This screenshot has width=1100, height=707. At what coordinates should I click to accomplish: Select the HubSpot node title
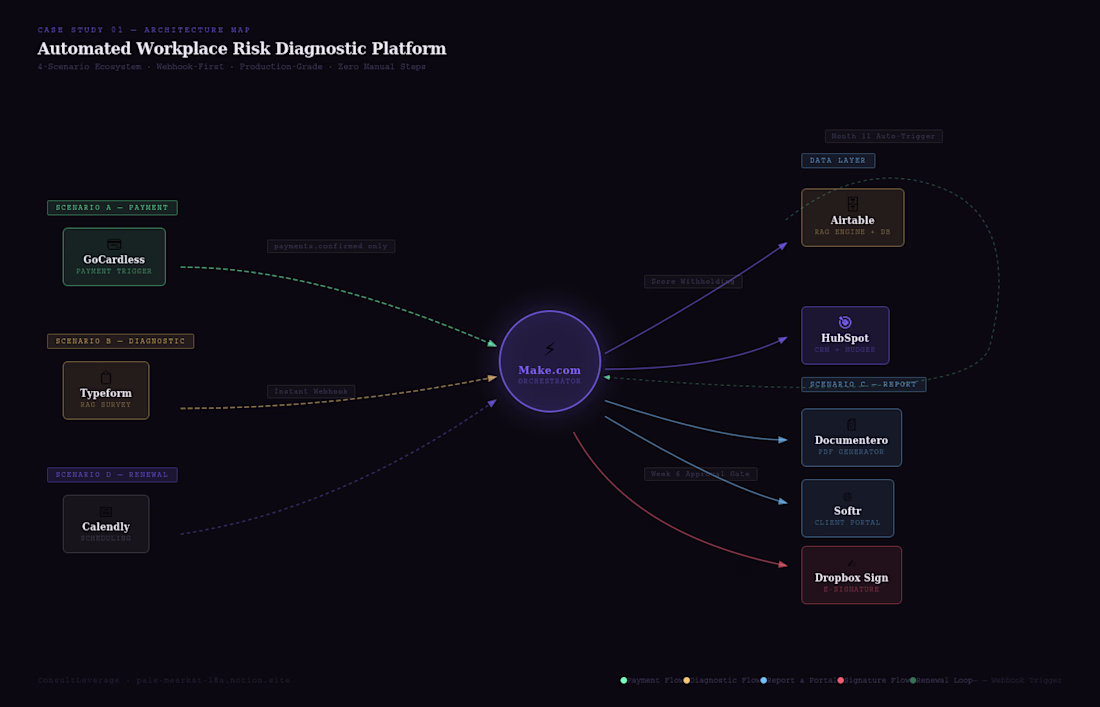845,338
